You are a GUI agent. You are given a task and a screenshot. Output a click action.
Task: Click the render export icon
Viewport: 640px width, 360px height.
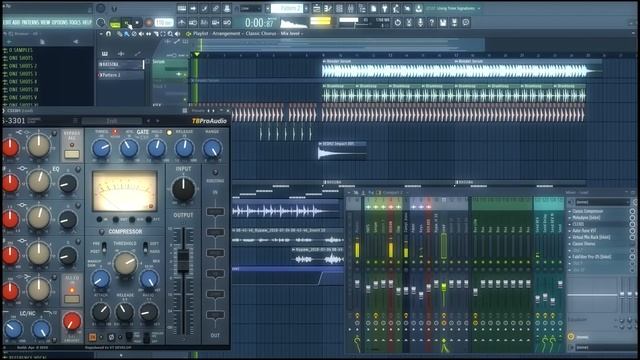(x=454, y=23)
